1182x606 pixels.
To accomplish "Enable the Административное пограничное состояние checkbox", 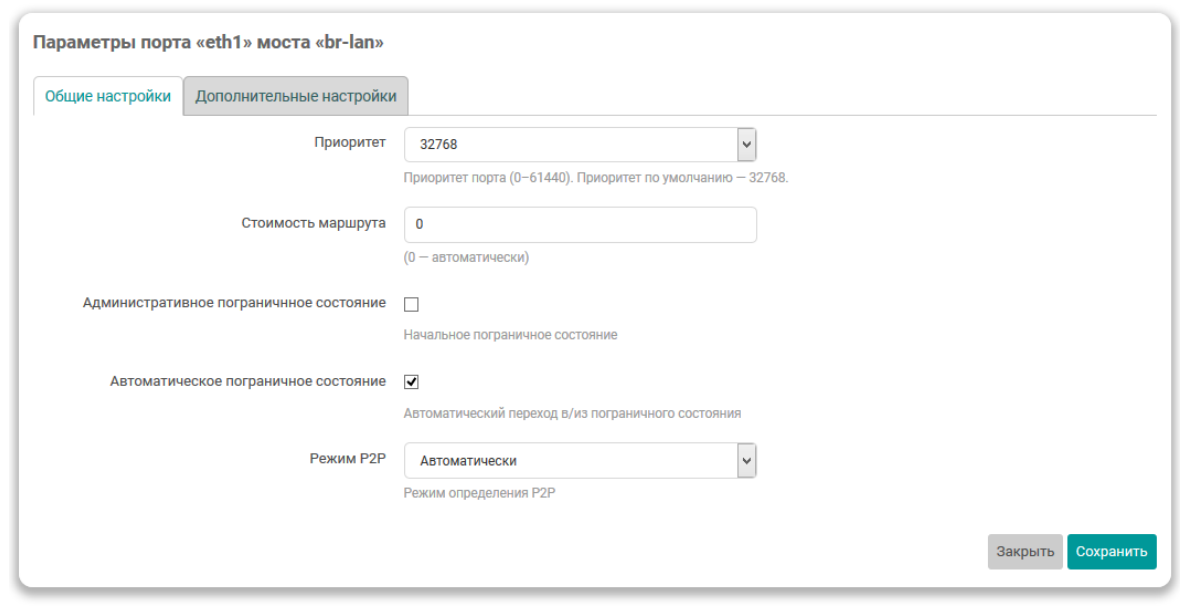I will pyautogui.click(x=411, y=304).
